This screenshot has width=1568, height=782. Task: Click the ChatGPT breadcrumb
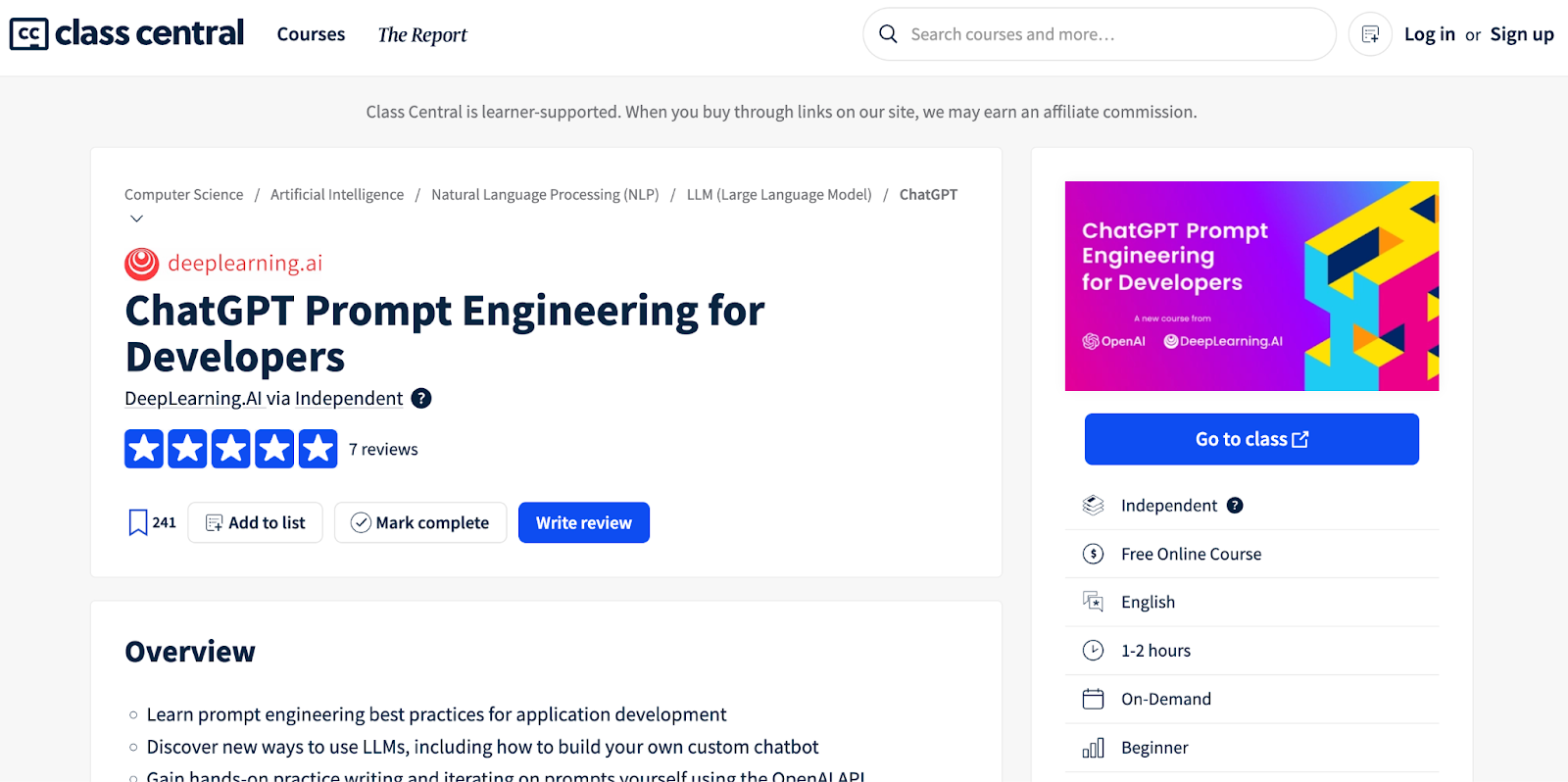coord(928,194)
